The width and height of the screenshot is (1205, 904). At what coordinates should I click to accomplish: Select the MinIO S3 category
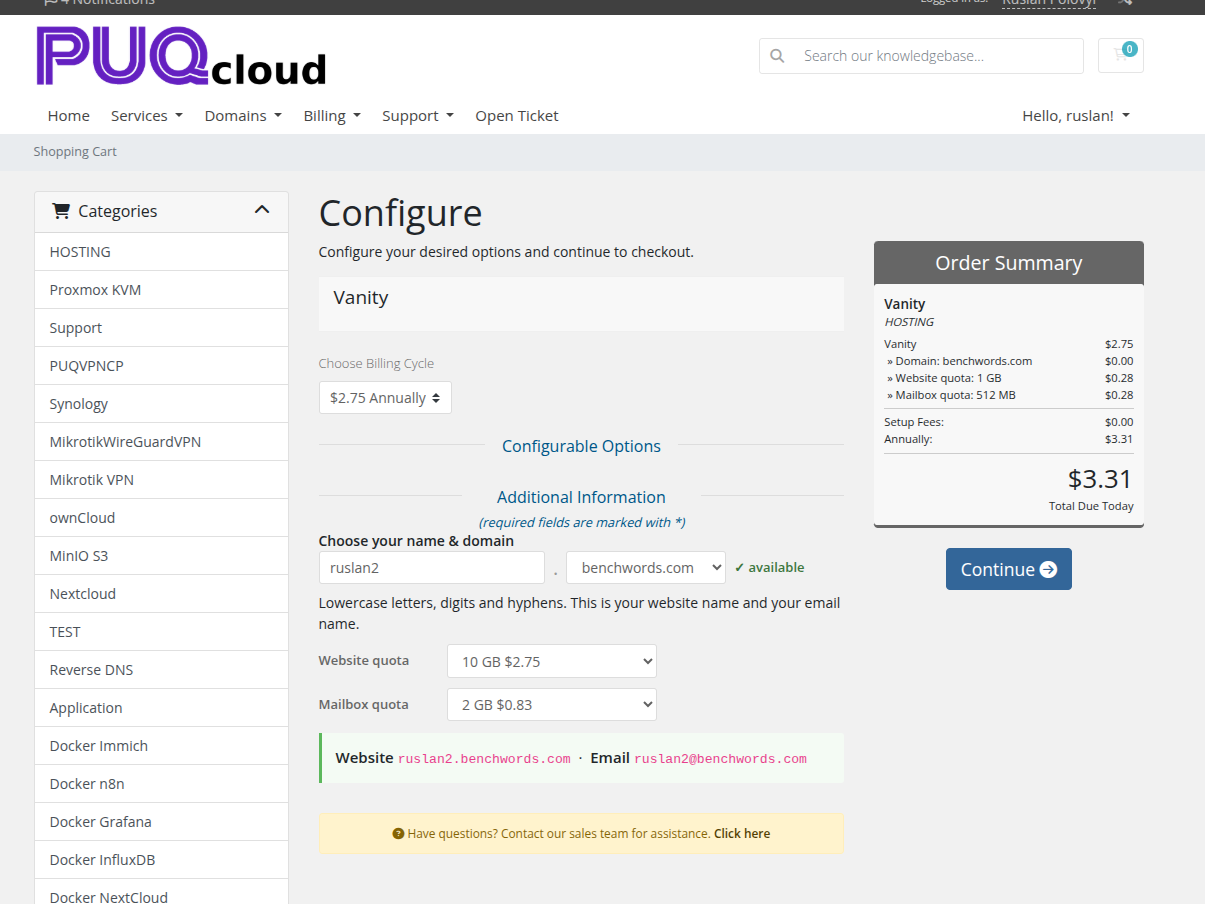click(x=161, y=556)
